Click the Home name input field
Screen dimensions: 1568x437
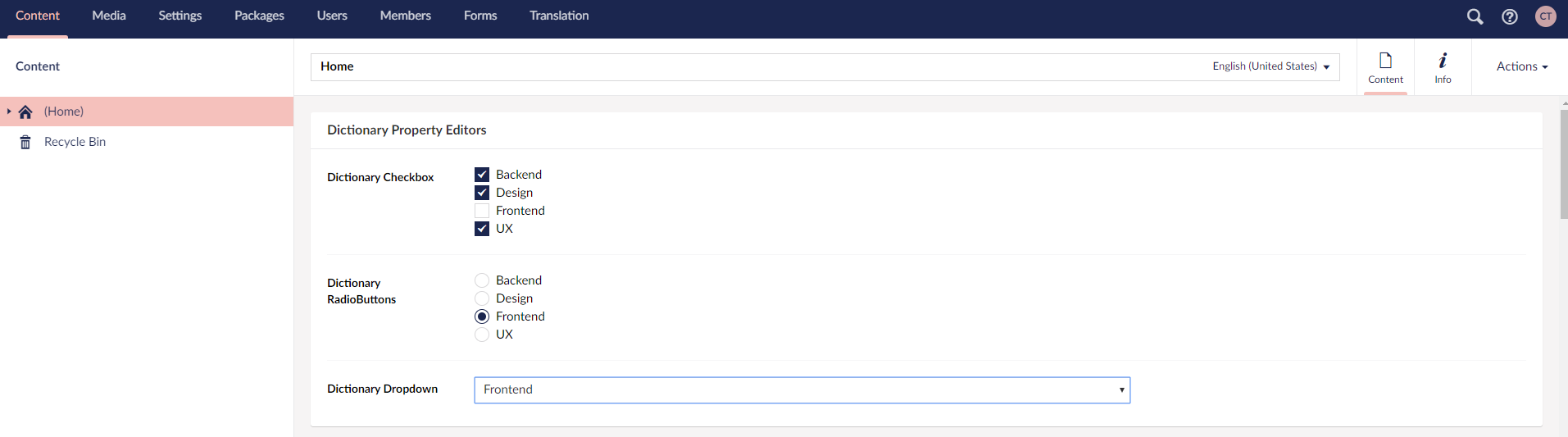click(x=758, y=67)
